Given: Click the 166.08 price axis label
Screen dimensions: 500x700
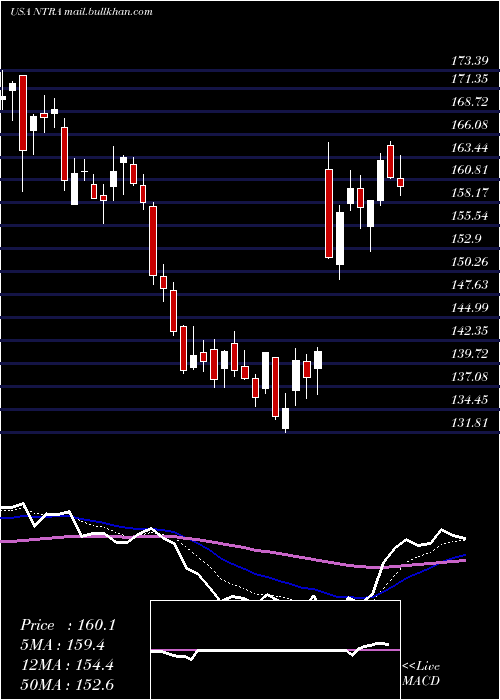Looking at the screenshot, I should coord(470,124).
